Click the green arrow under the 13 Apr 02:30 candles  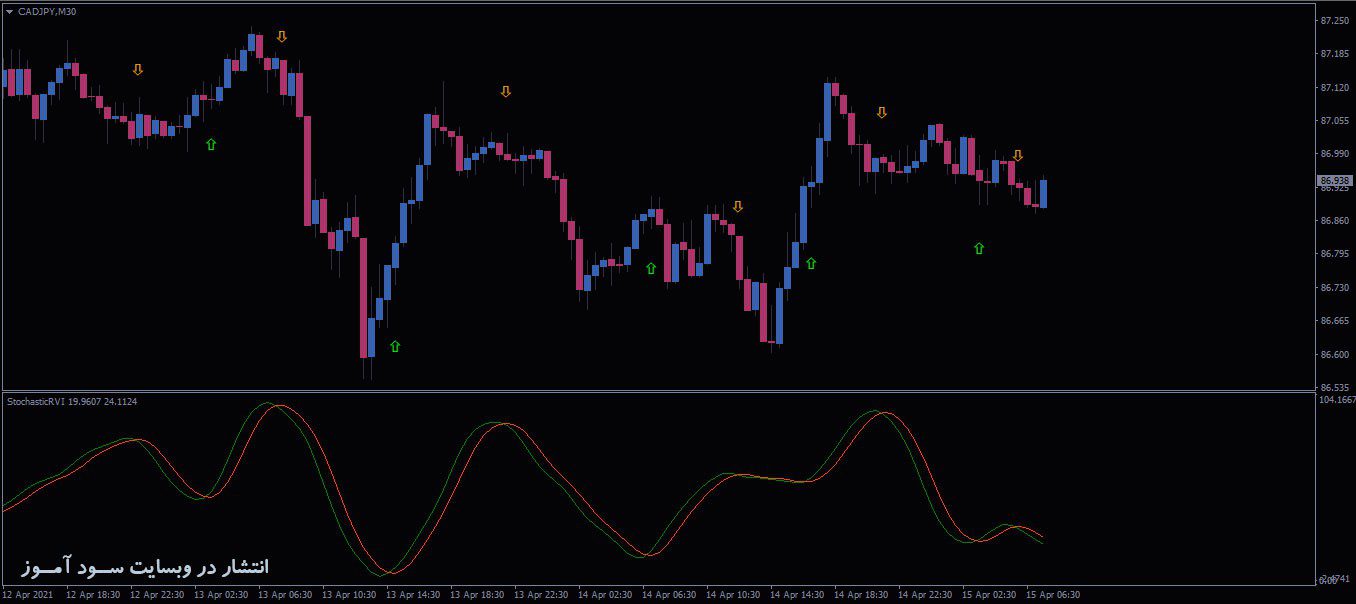click(x=209, y=143)
